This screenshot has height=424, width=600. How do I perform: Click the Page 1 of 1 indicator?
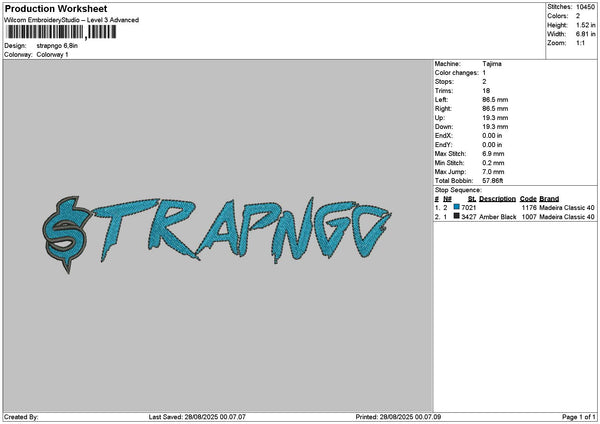click(579, 417)
